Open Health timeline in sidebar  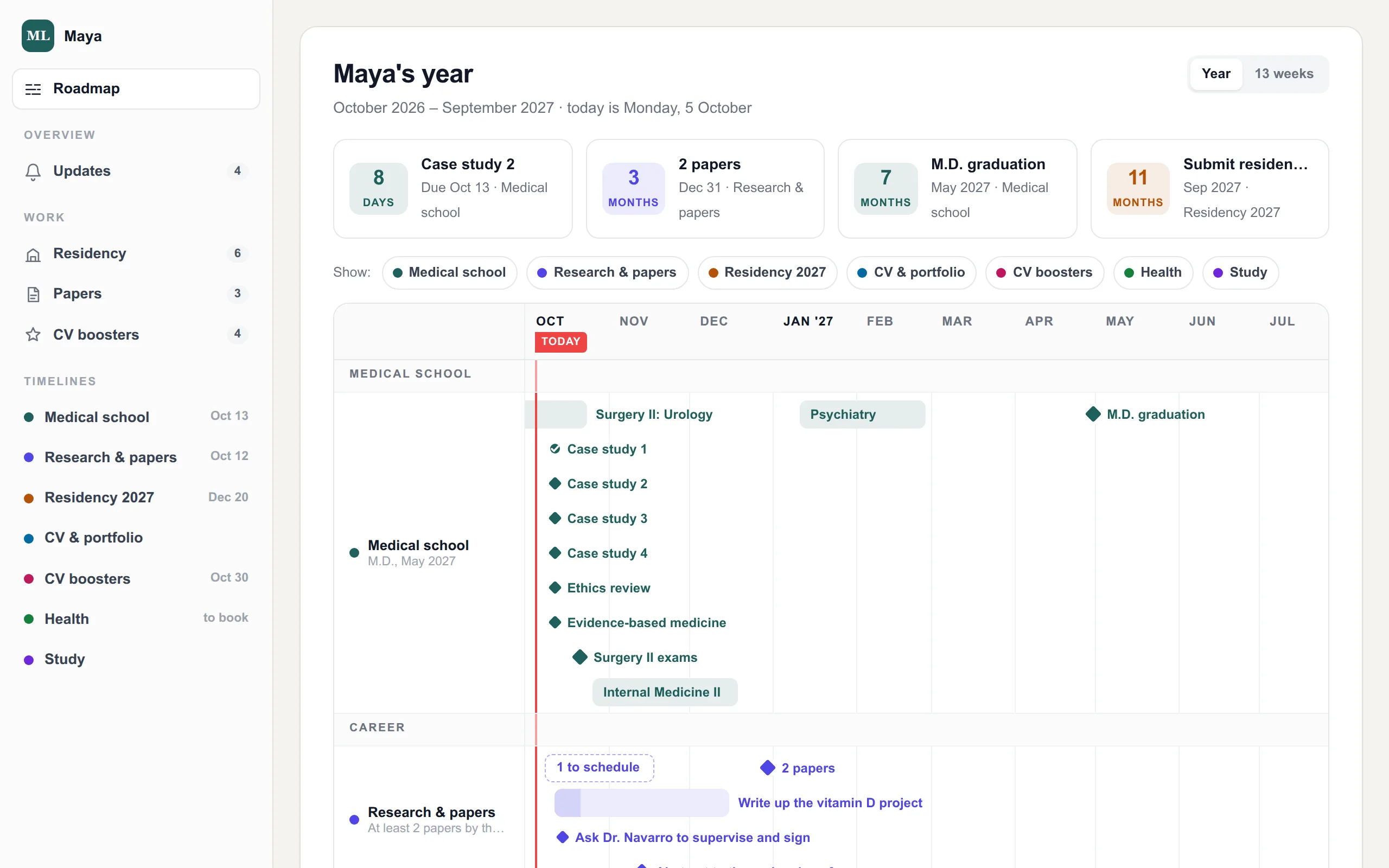pos(136,618)
